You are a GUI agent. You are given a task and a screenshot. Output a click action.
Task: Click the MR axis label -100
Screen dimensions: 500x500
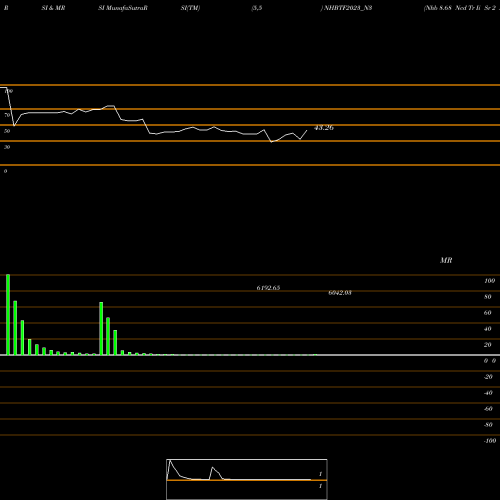[x=490, y=441]
